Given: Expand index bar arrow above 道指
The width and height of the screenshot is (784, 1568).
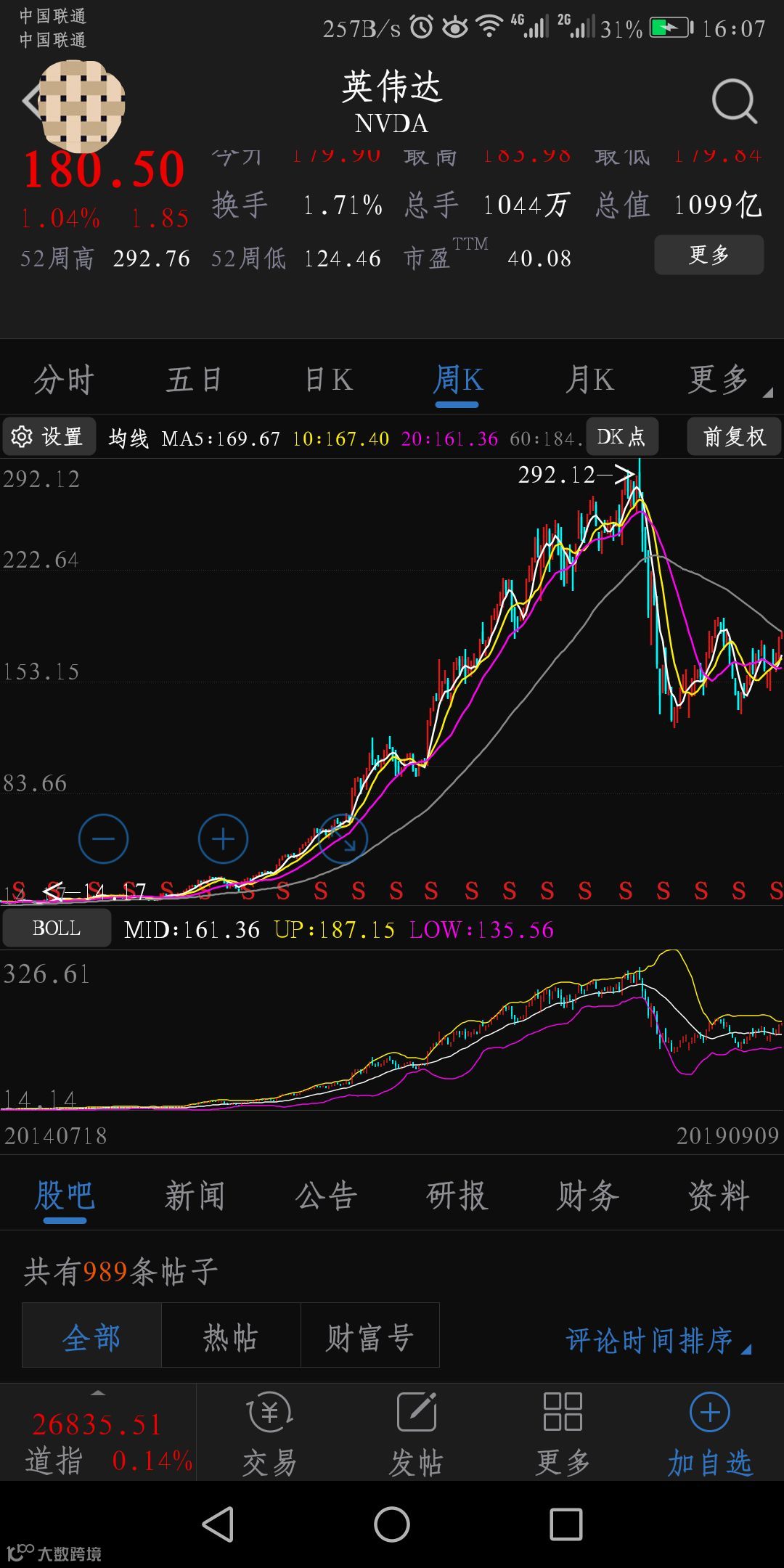Looking at the screenshot, I should coord(97,1393).
